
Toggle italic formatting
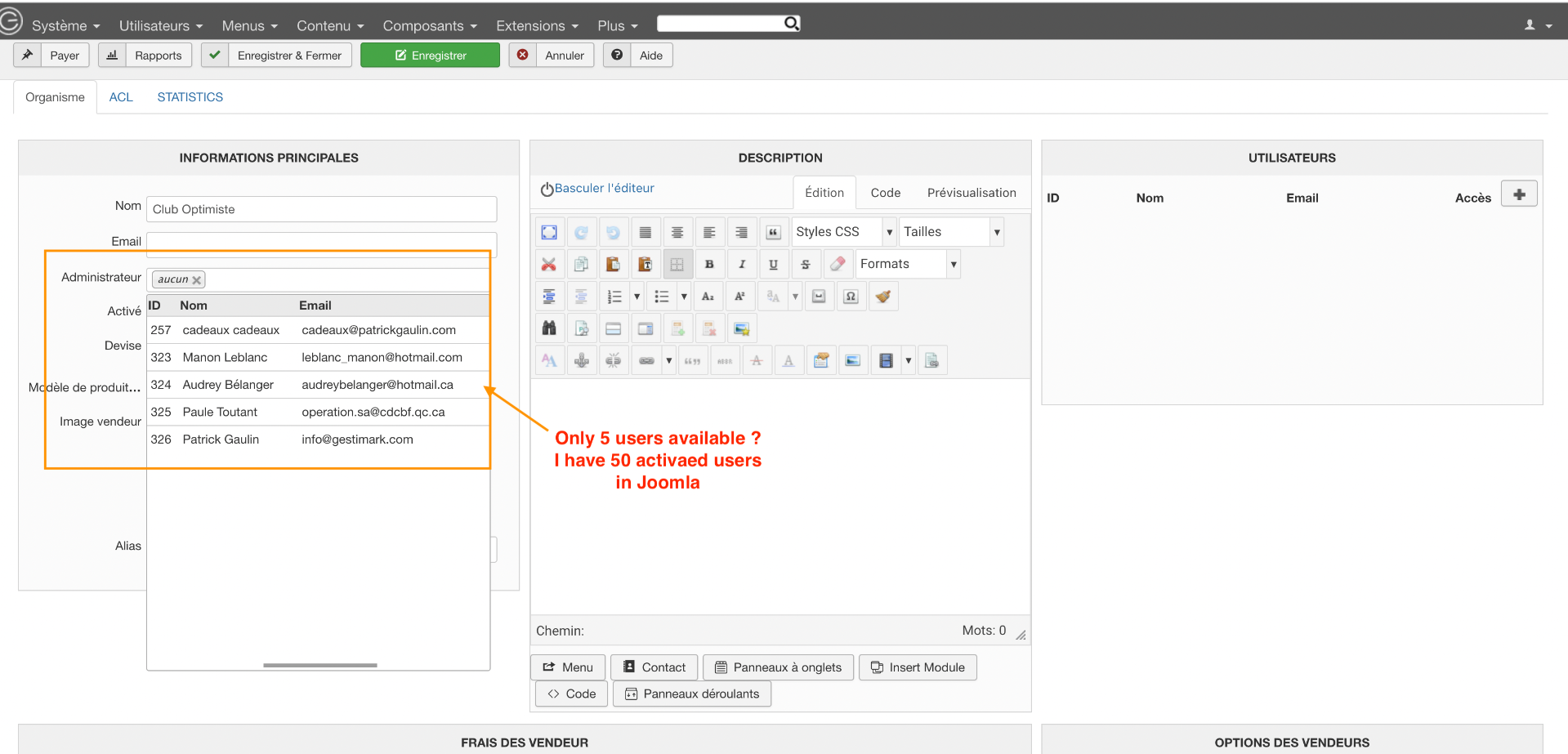point(741,265)
